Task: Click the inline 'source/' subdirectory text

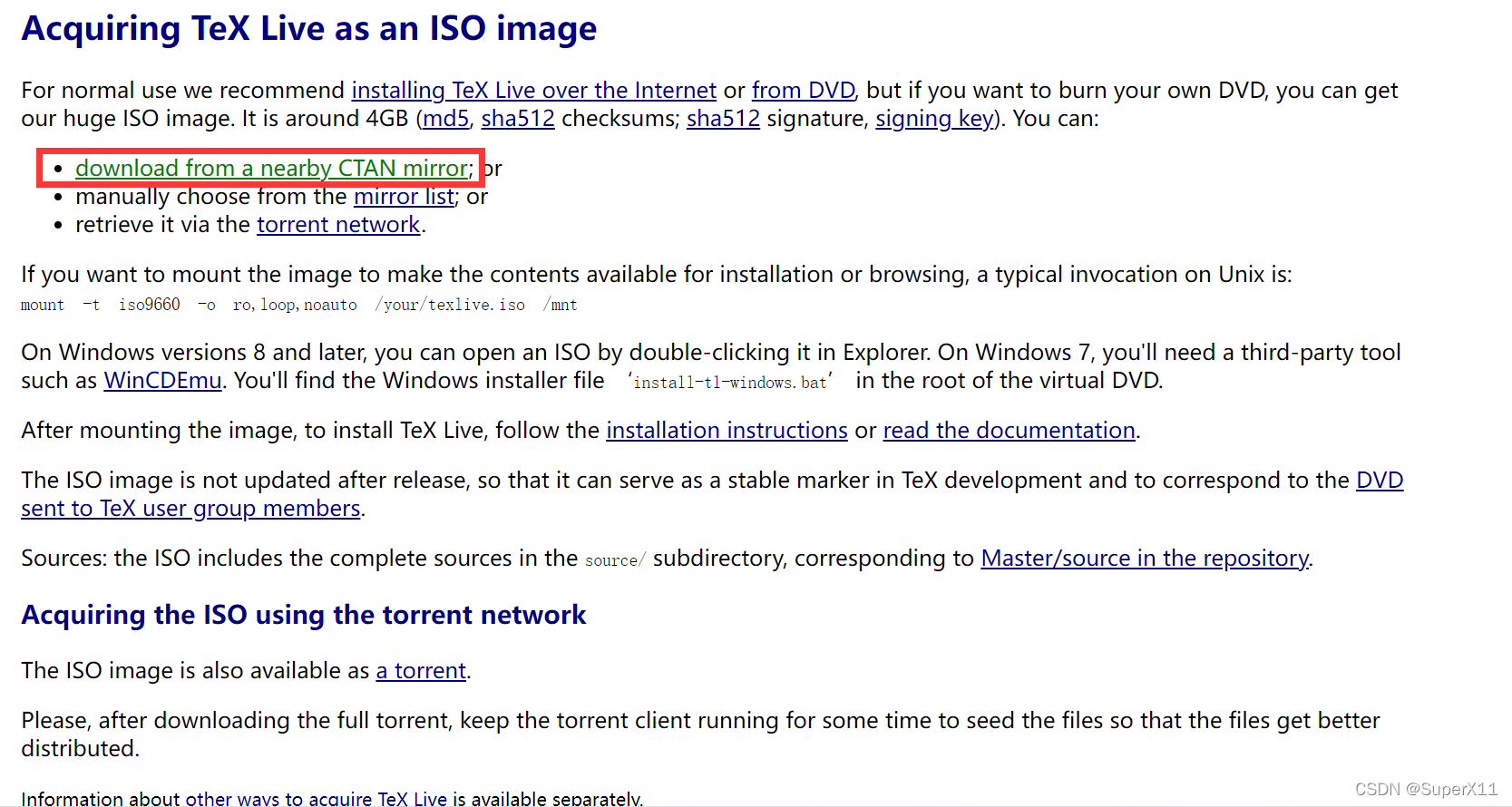Action: click(x=615, y=560)
